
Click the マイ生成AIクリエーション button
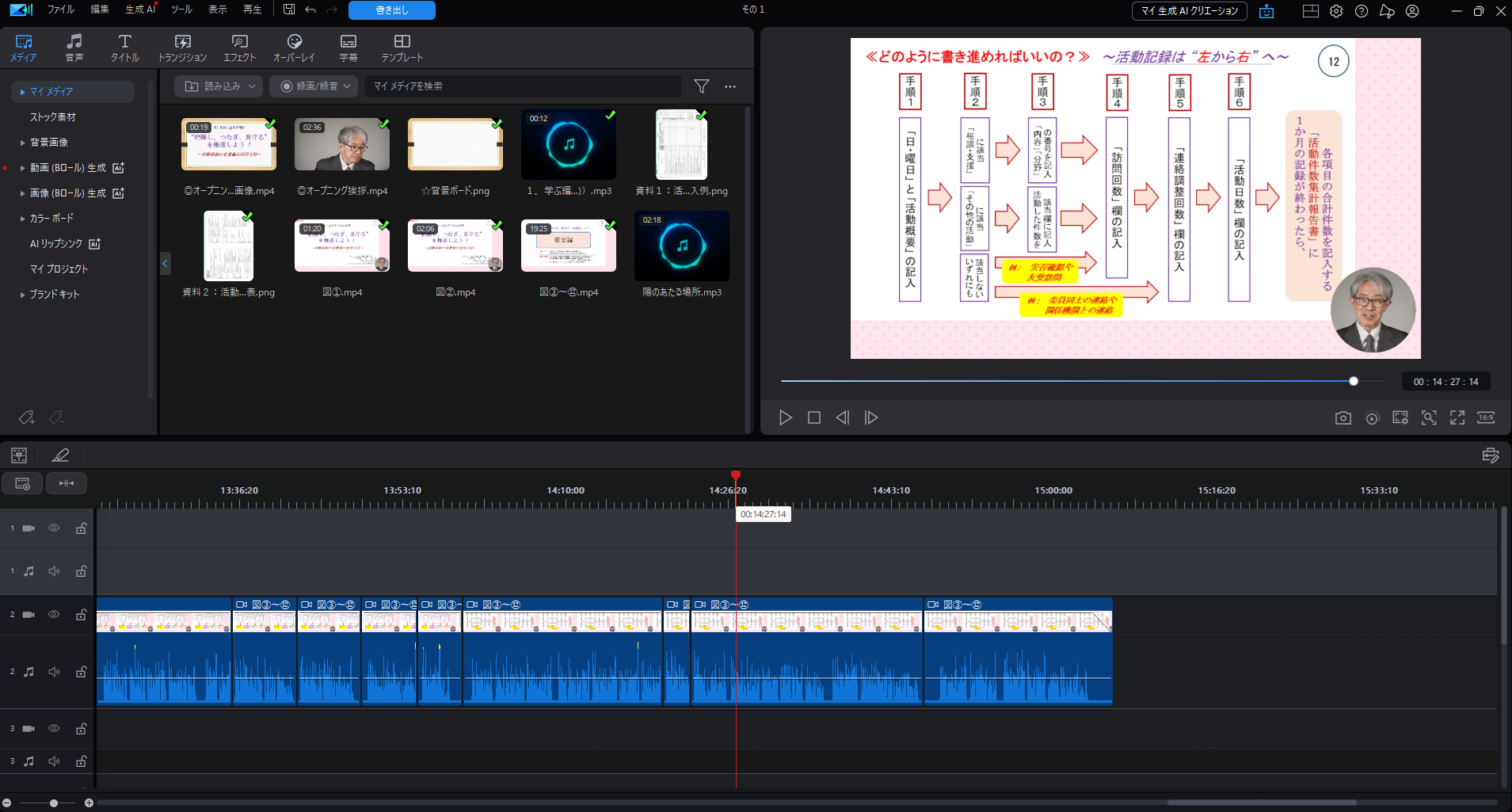pos(1189,11)
